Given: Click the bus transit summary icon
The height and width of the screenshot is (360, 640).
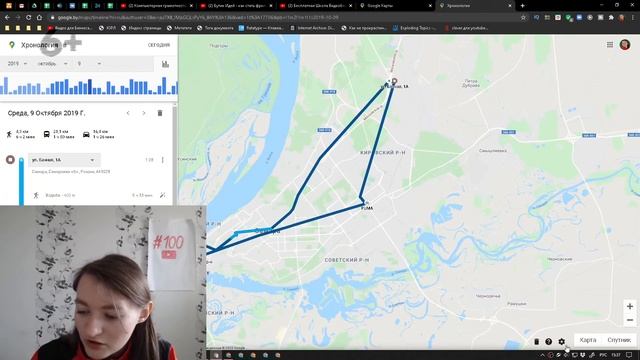Looking at the screenshot, I should pos(47,134).
